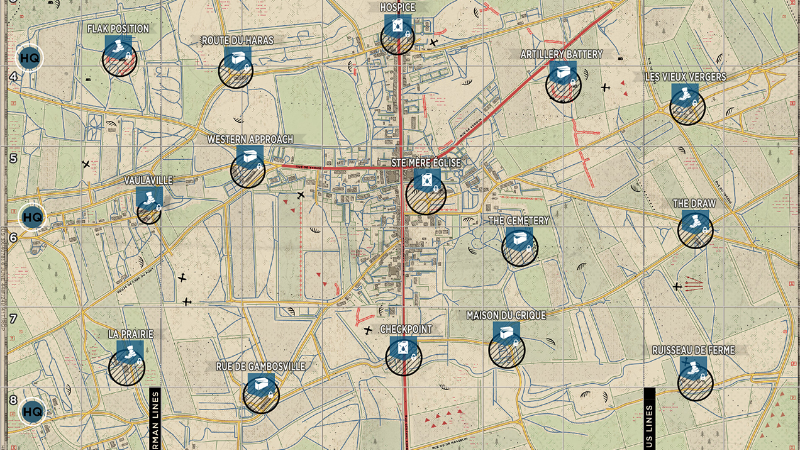The image size is (800, 450).
Task: Click the German Lines vertical banner
Action: point(155,419)
